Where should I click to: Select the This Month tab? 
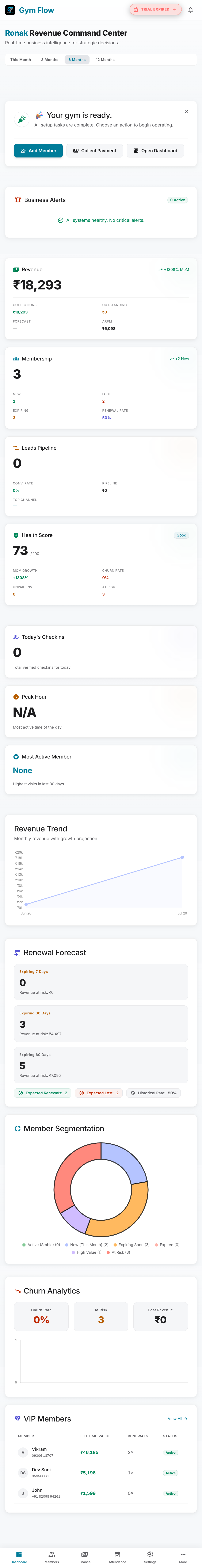pyautogui.click(x=21, y=60)
